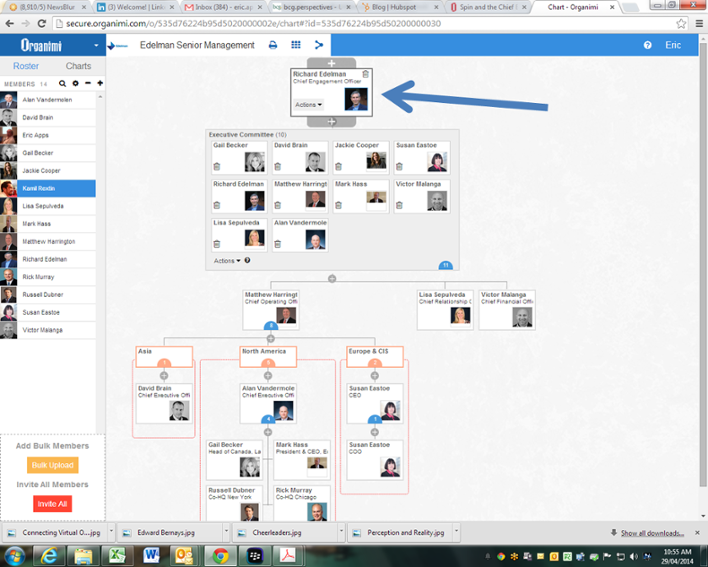Screen dimensions: 708x567
Task: Click the minus icon in members toolbar
Action: 88,83
